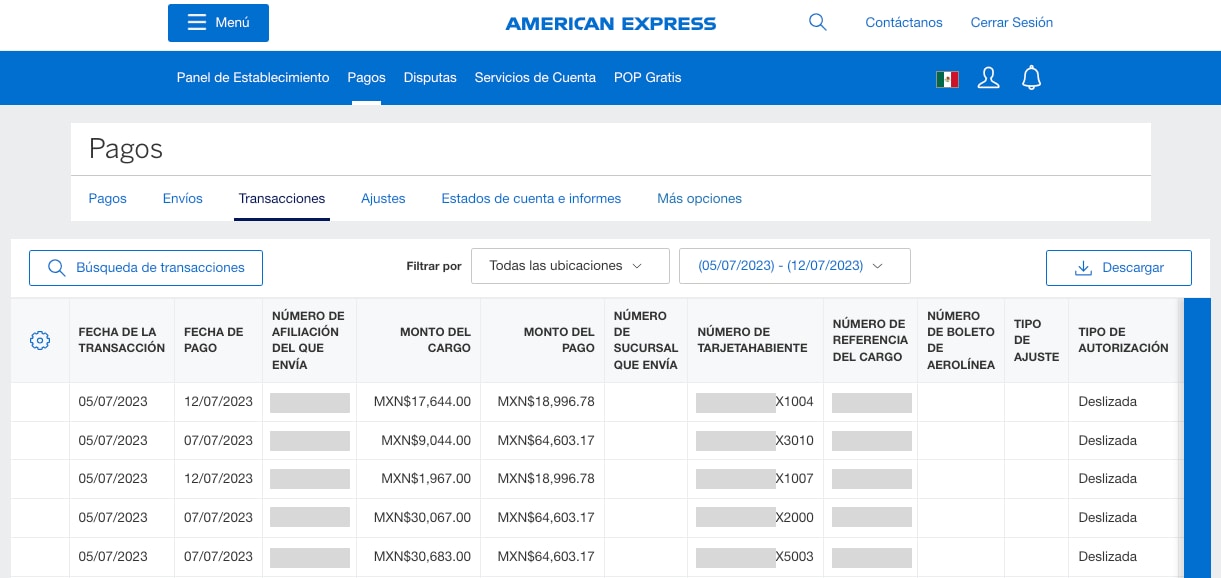Switch to the Envíos tab
The height and width of the screenshot is (578, 1221).
(182, 198)
